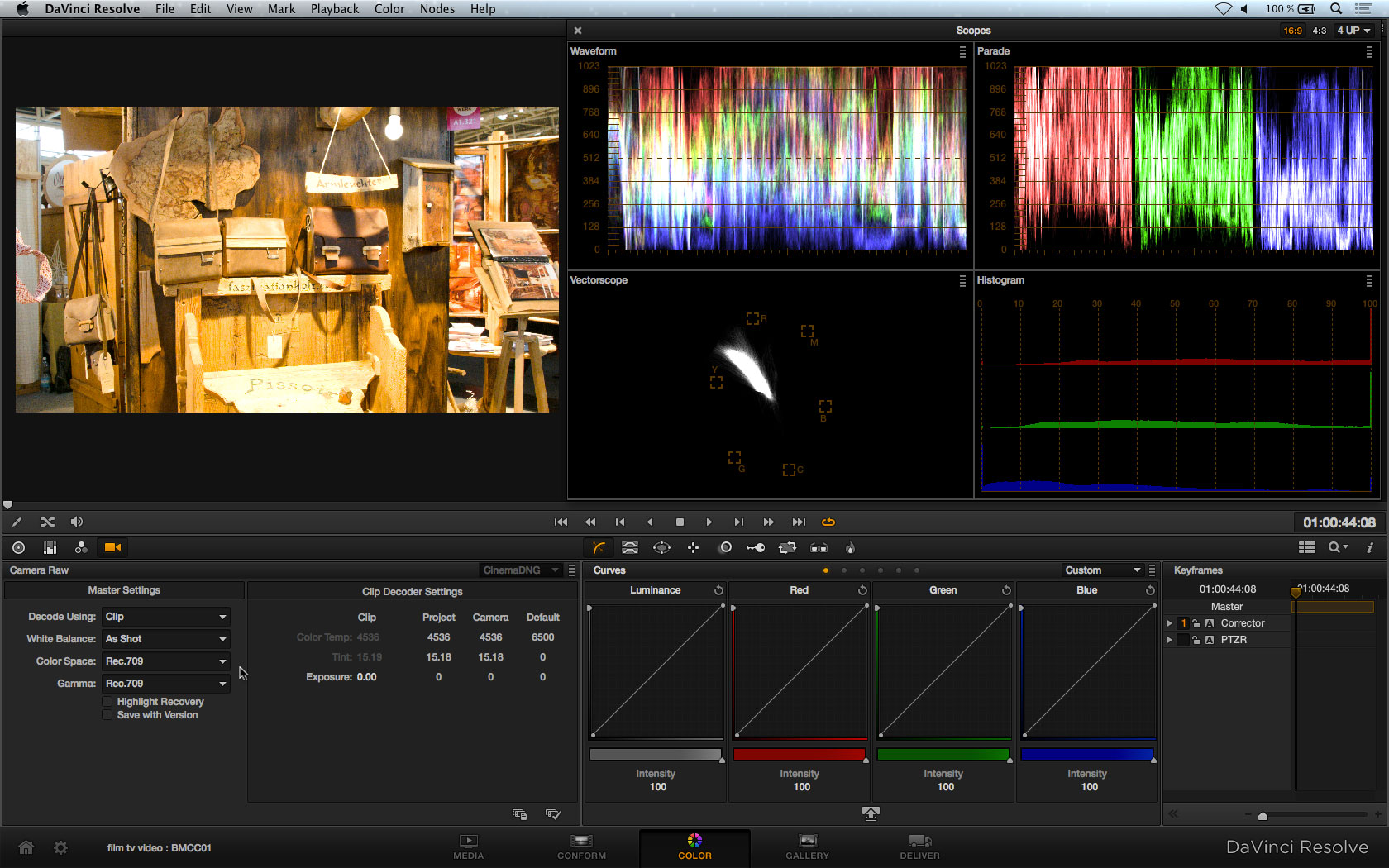Enable Save with Version checkbox
Screen dimensions: 1389x868
pyautogui.click(x=107, y=715)
